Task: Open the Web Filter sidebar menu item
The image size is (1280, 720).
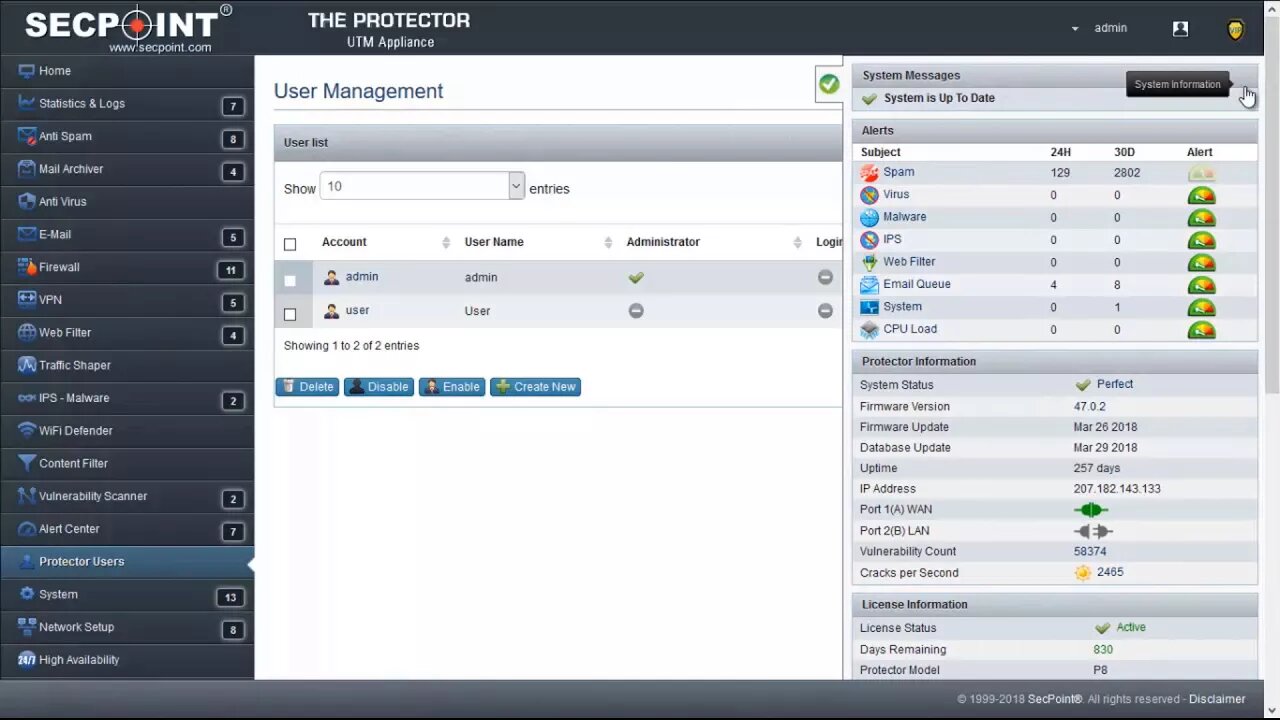Action: (x=127, y=333)
